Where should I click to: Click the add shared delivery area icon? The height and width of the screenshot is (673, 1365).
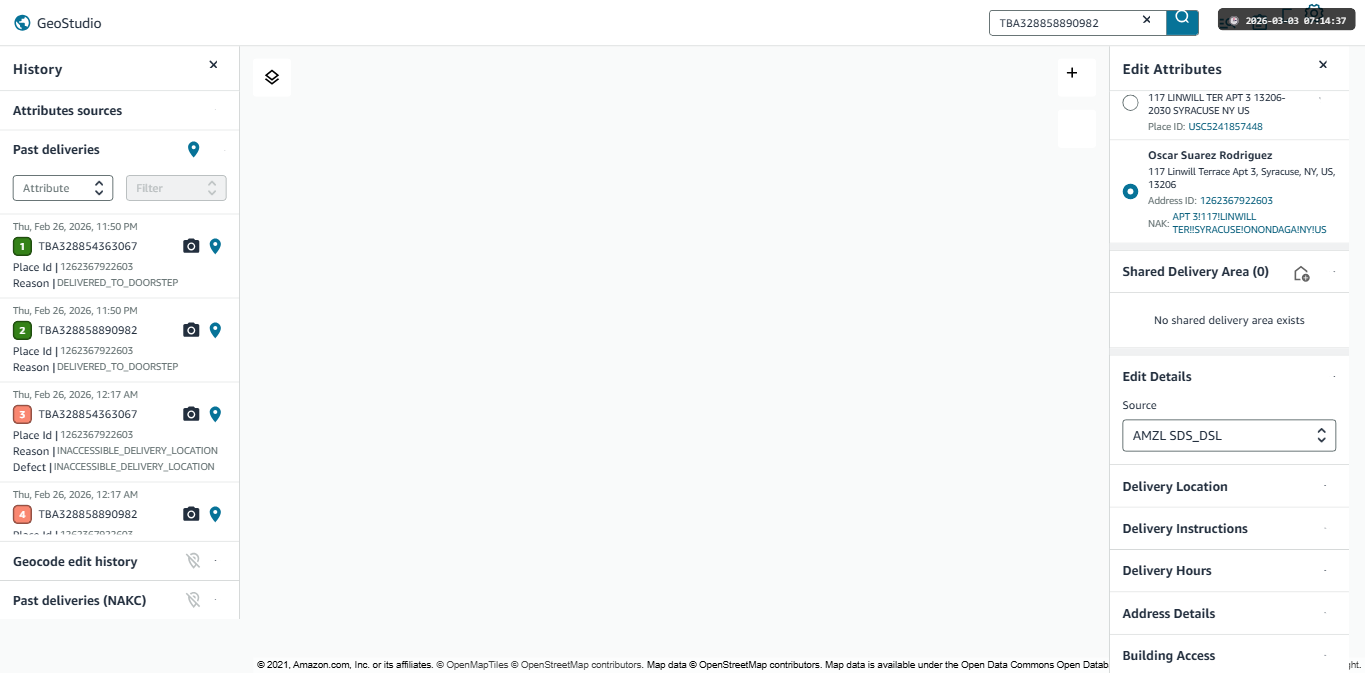pos(1301,273)
